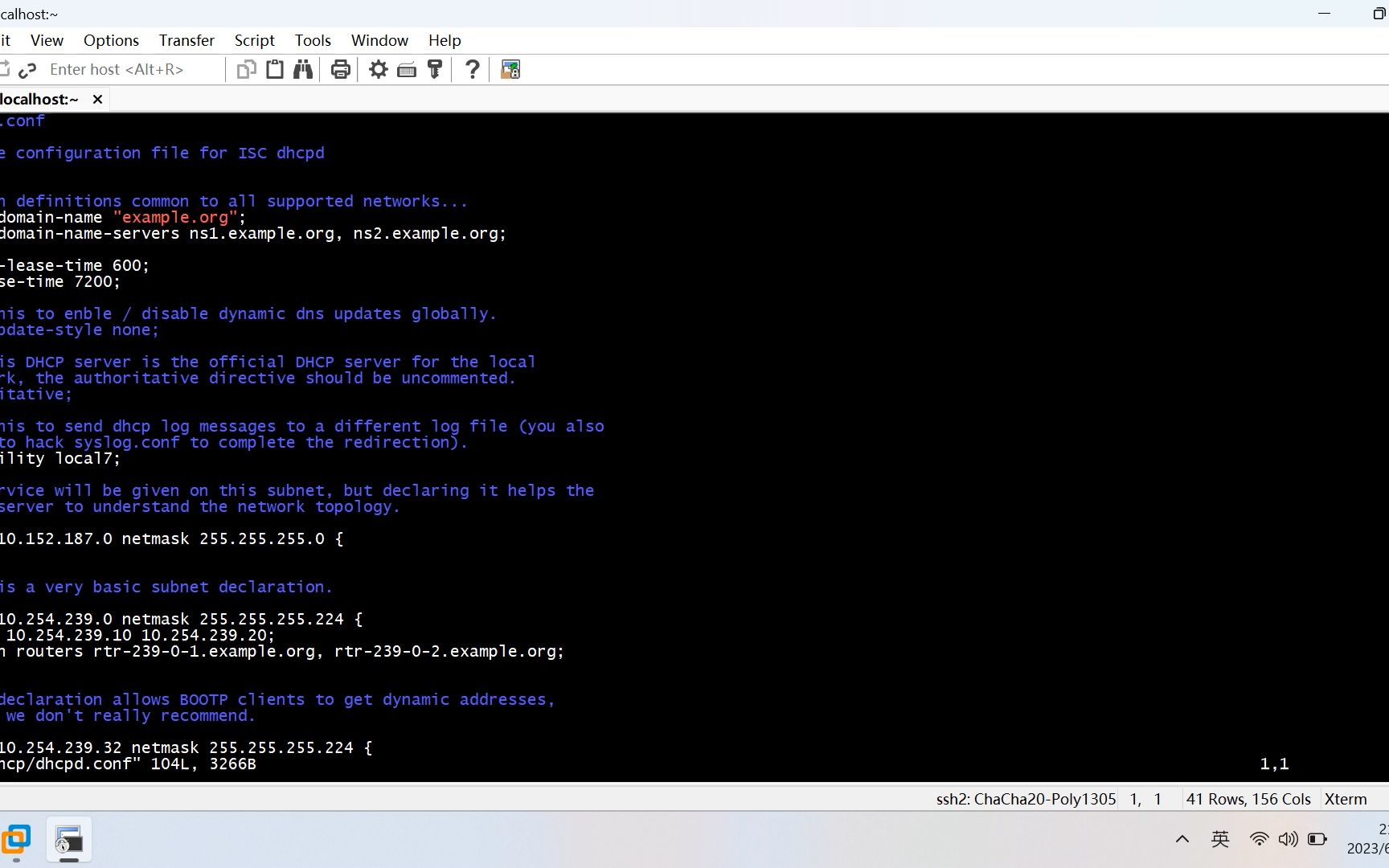Click the 10.254.239.0 netmask 255.255.255.224 line

coord(181,619)
